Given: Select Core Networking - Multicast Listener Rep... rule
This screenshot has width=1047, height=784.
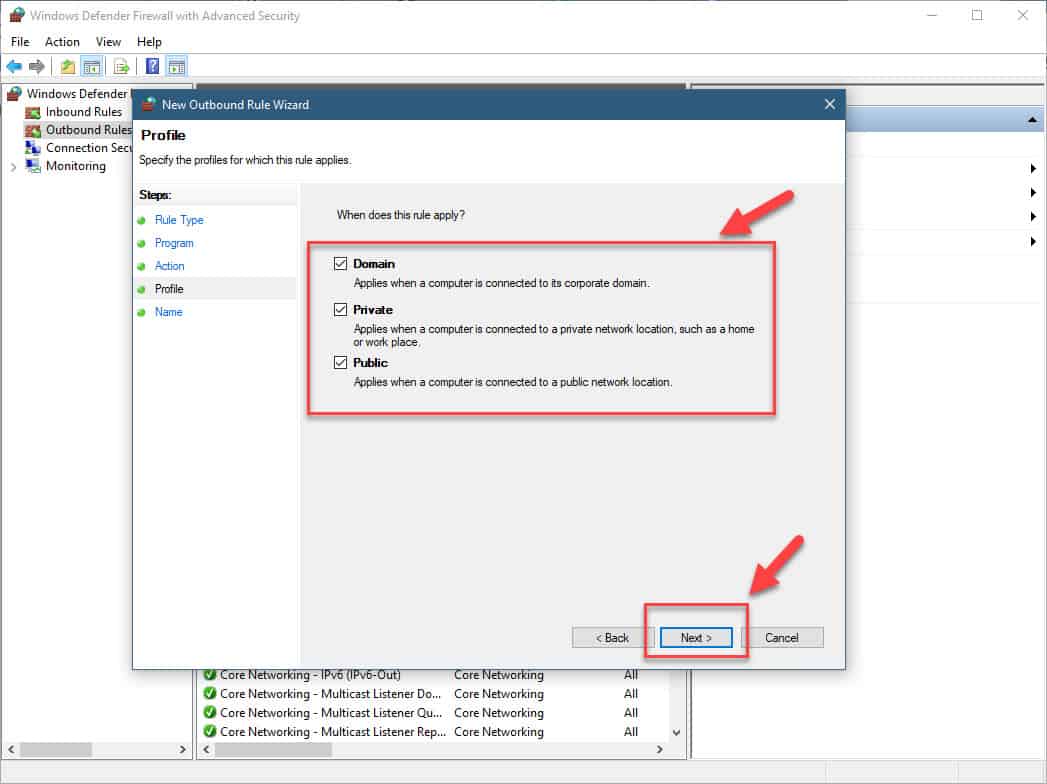Looking at the screenshot, I should pyautogui.click(x=333, y=731).
